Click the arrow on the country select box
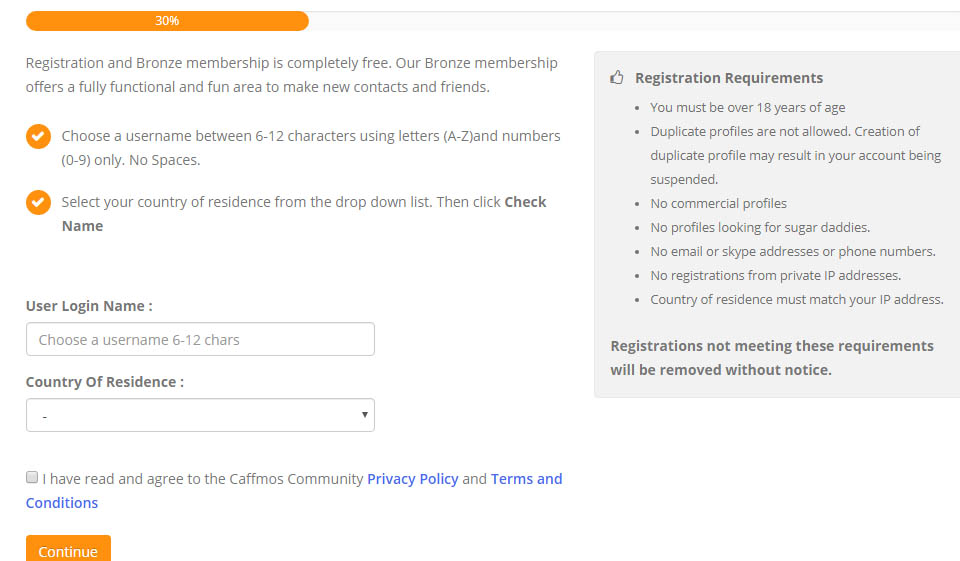This screenshot has width=960, height=561. pyautogui.click(x=365, y=415)
